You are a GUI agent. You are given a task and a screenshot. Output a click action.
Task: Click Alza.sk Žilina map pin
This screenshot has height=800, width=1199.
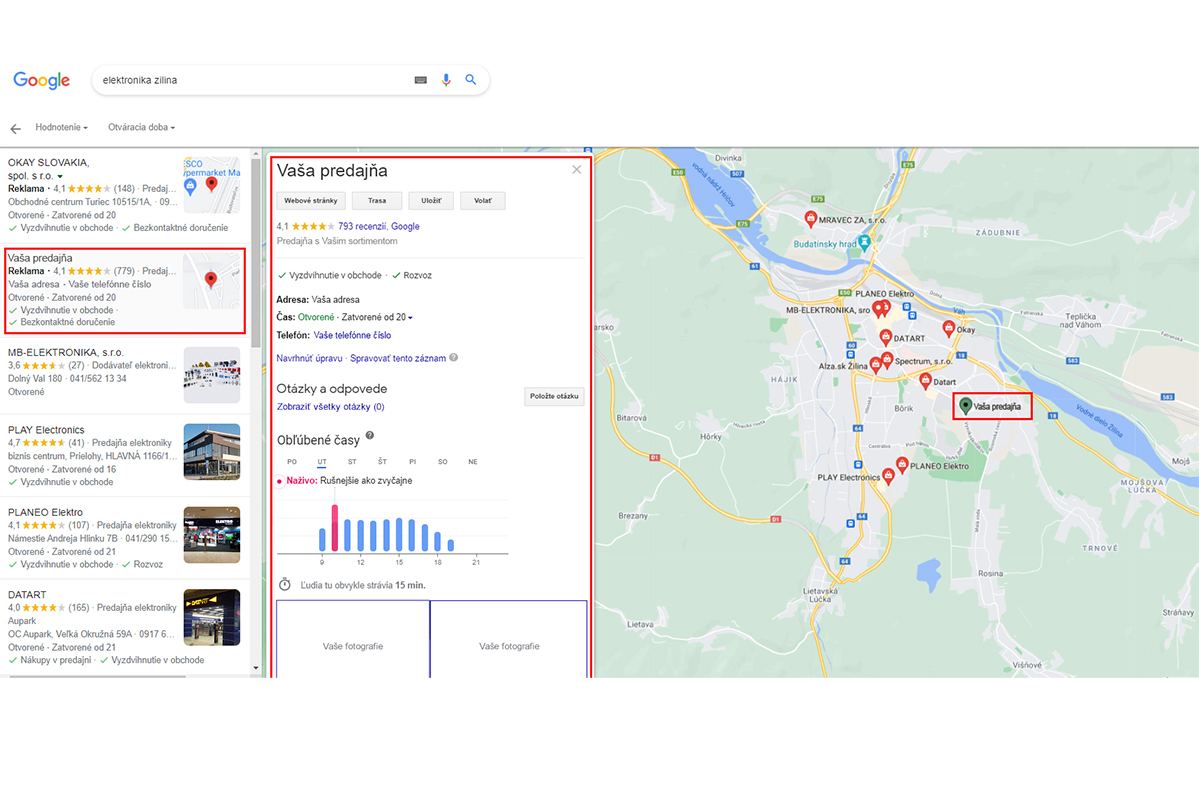pyautogui.click(x=876, y=366)
